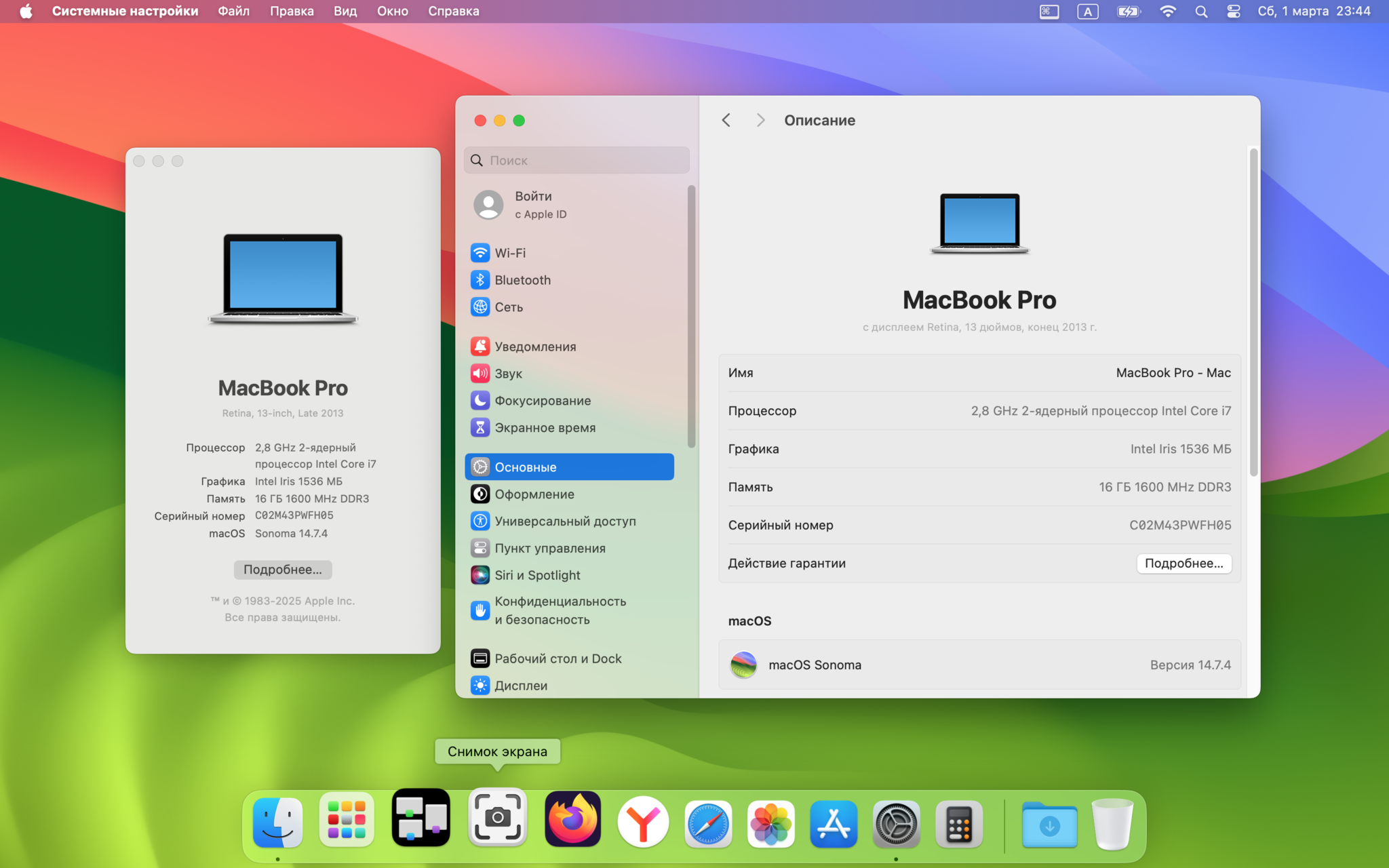Open Звук sound settings
Image resolution: width=1389 pixels, height=868 pixels.
click(570, 374)
